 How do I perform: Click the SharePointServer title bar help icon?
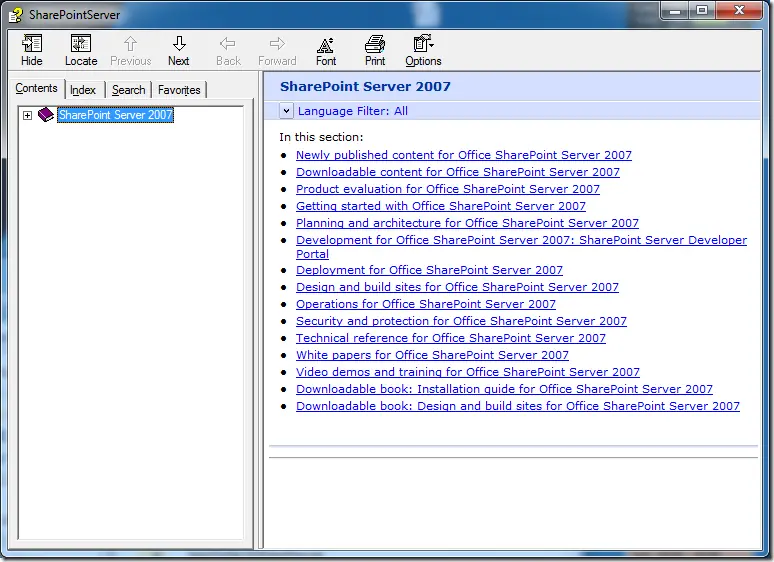click(16, 15)
